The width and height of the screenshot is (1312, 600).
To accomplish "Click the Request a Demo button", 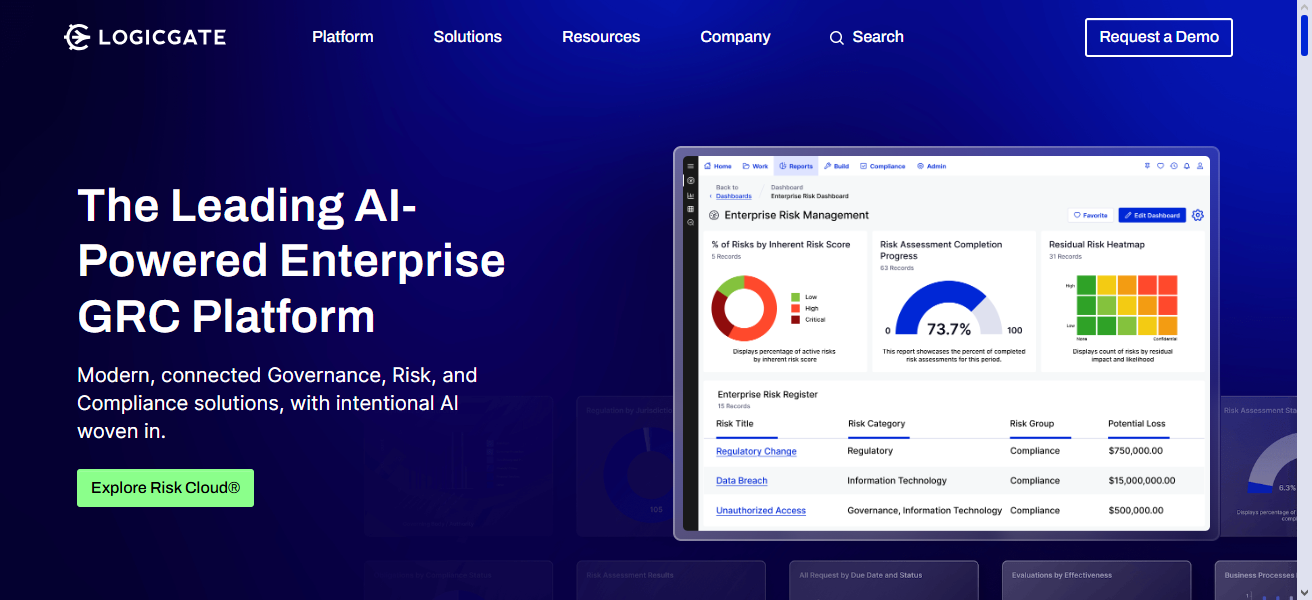I will click(x=1158, y=37).
